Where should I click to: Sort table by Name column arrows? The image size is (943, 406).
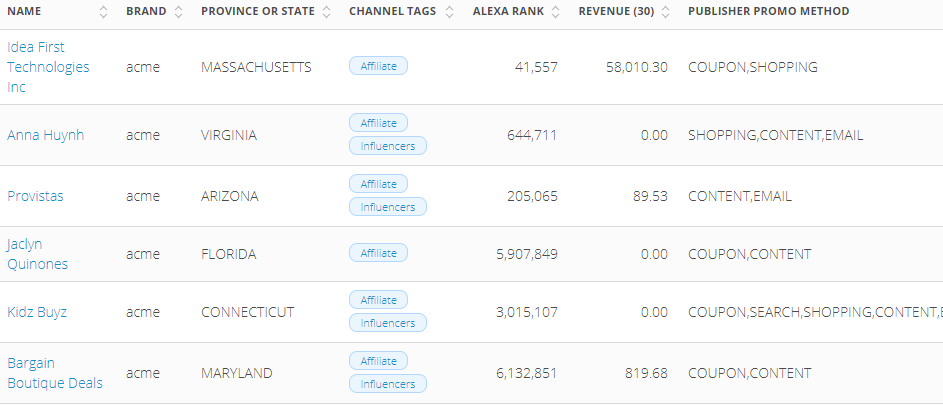(103, 12)
